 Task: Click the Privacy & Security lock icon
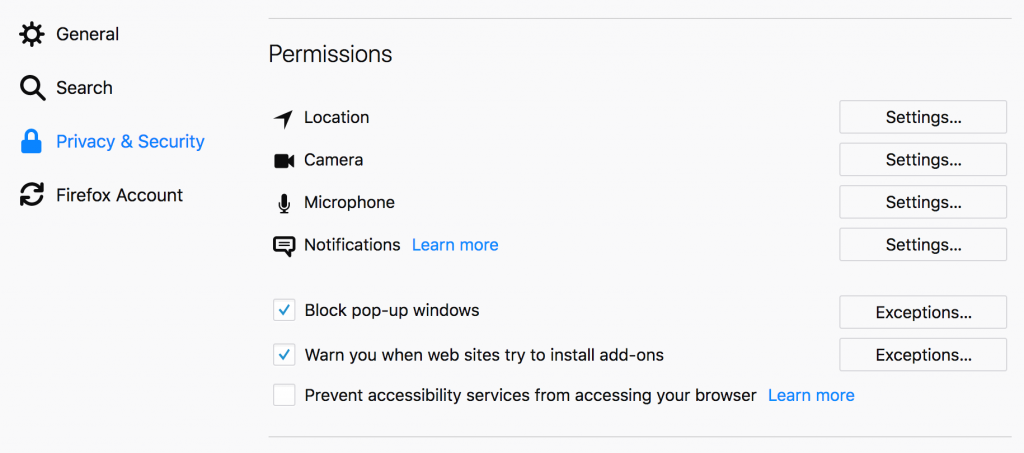(32, 142)
